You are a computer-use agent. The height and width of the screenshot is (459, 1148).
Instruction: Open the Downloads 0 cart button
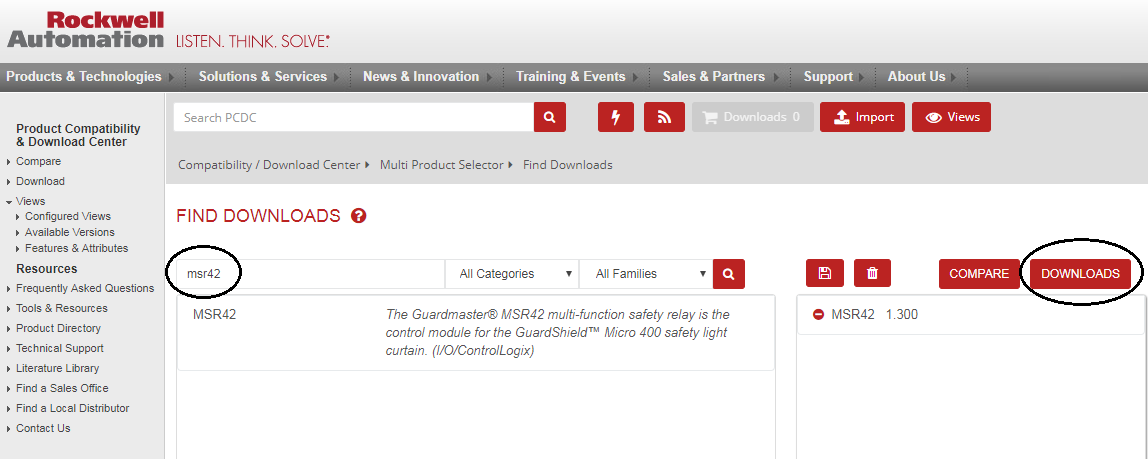click(753, 117)
